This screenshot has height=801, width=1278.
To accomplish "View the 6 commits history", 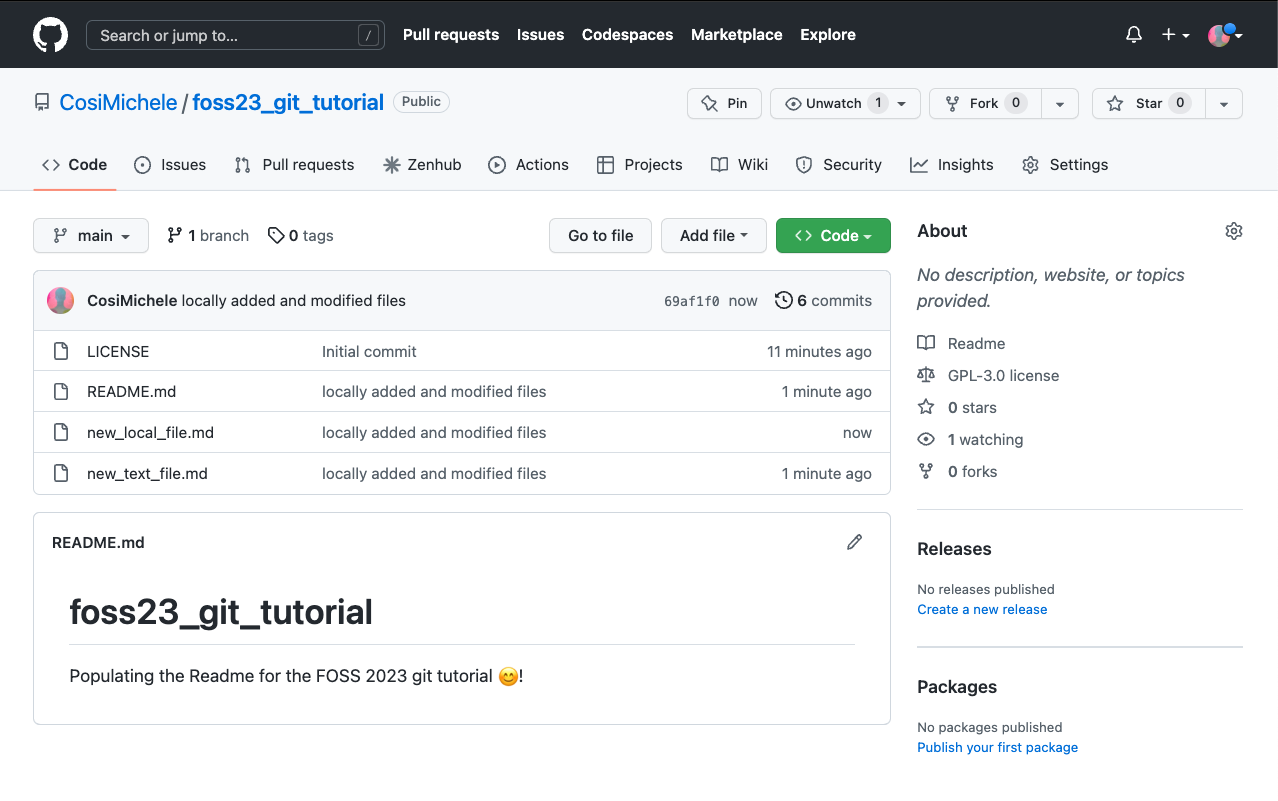I will (823, 301).
